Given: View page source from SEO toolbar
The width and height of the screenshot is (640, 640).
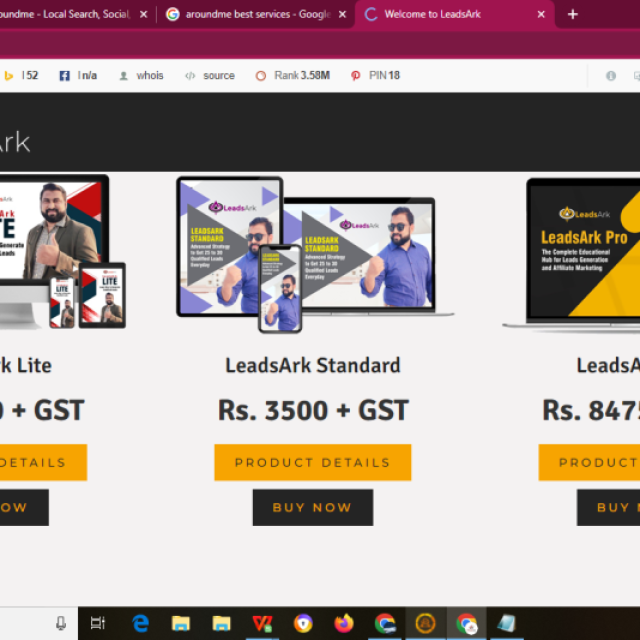Looking at the screenshot, I should (x=210, y=76).
